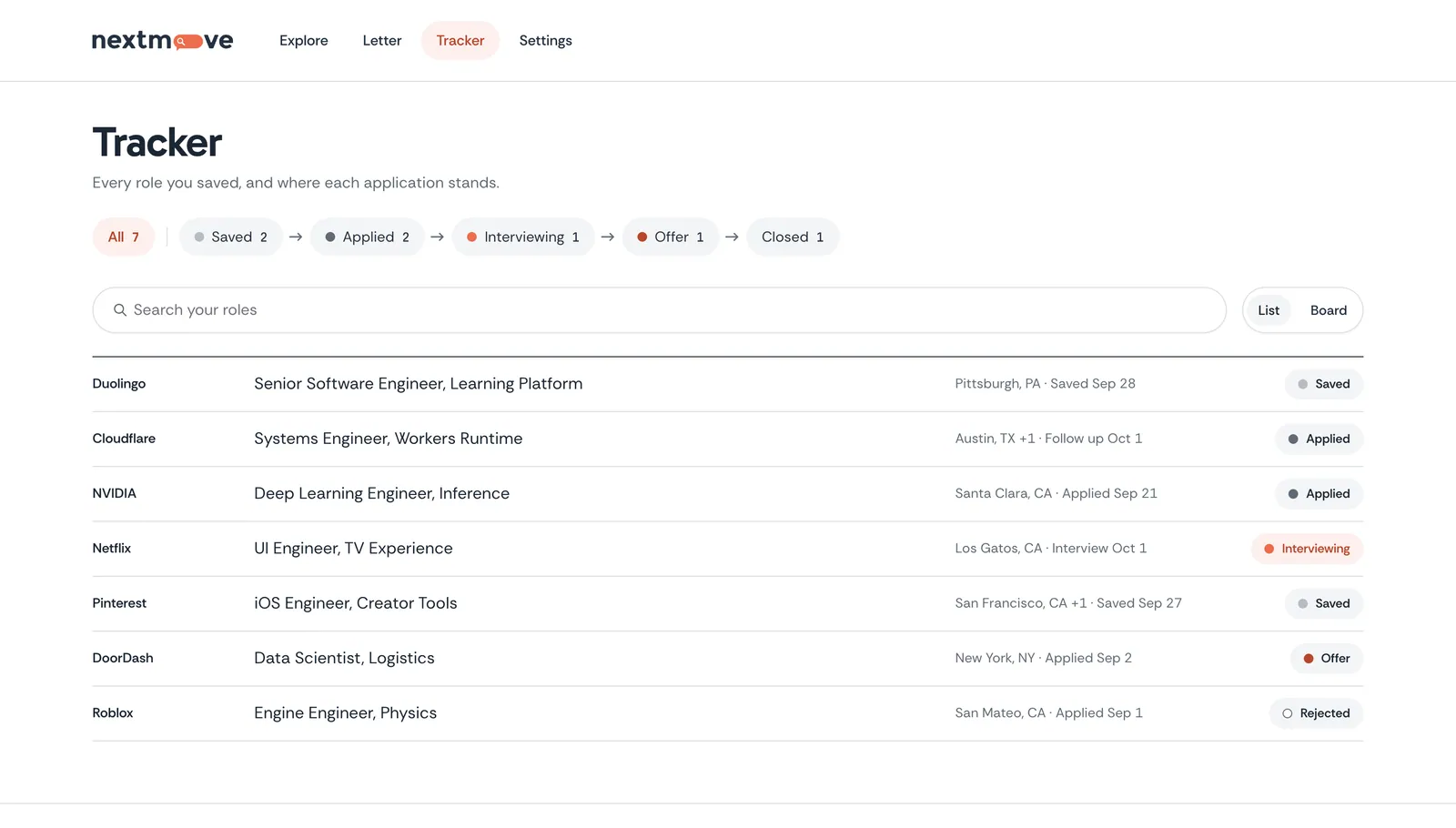Open Senior Software Engineer, Learning Platform role
1456x828 pixels.
[419, 384]
